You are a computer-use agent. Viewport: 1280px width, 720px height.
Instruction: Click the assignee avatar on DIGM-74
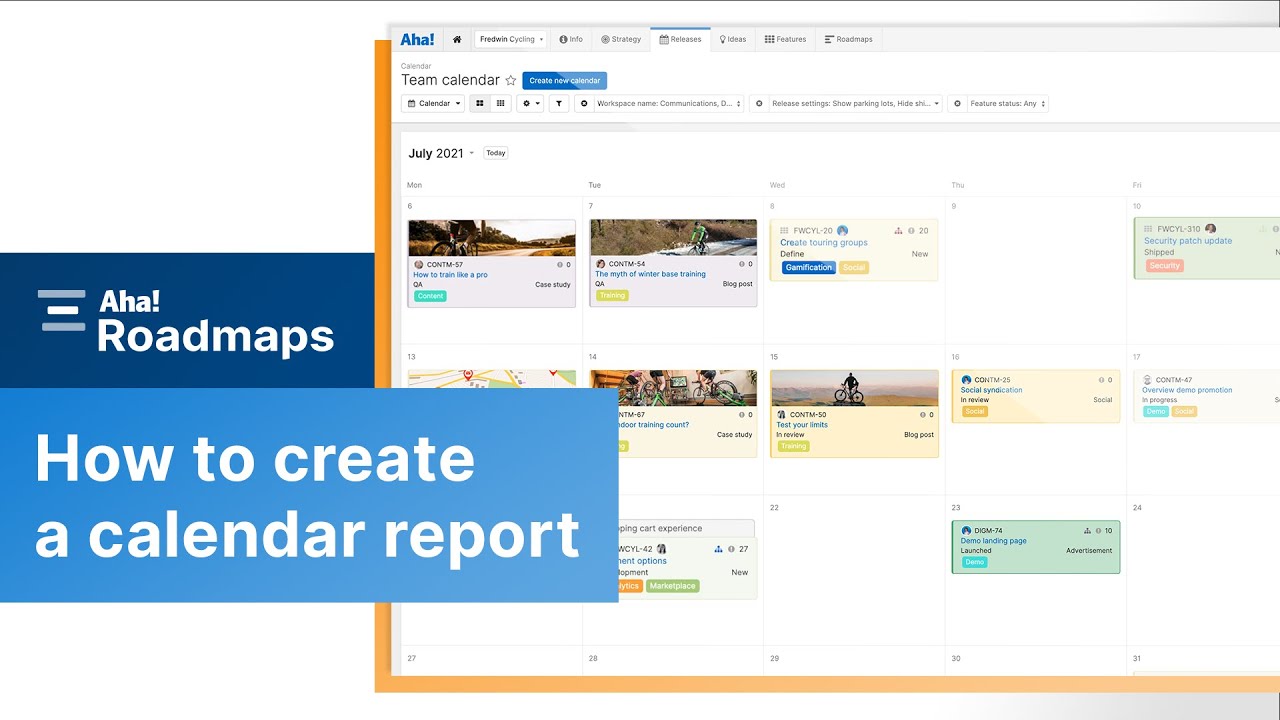tap(966, 531)
